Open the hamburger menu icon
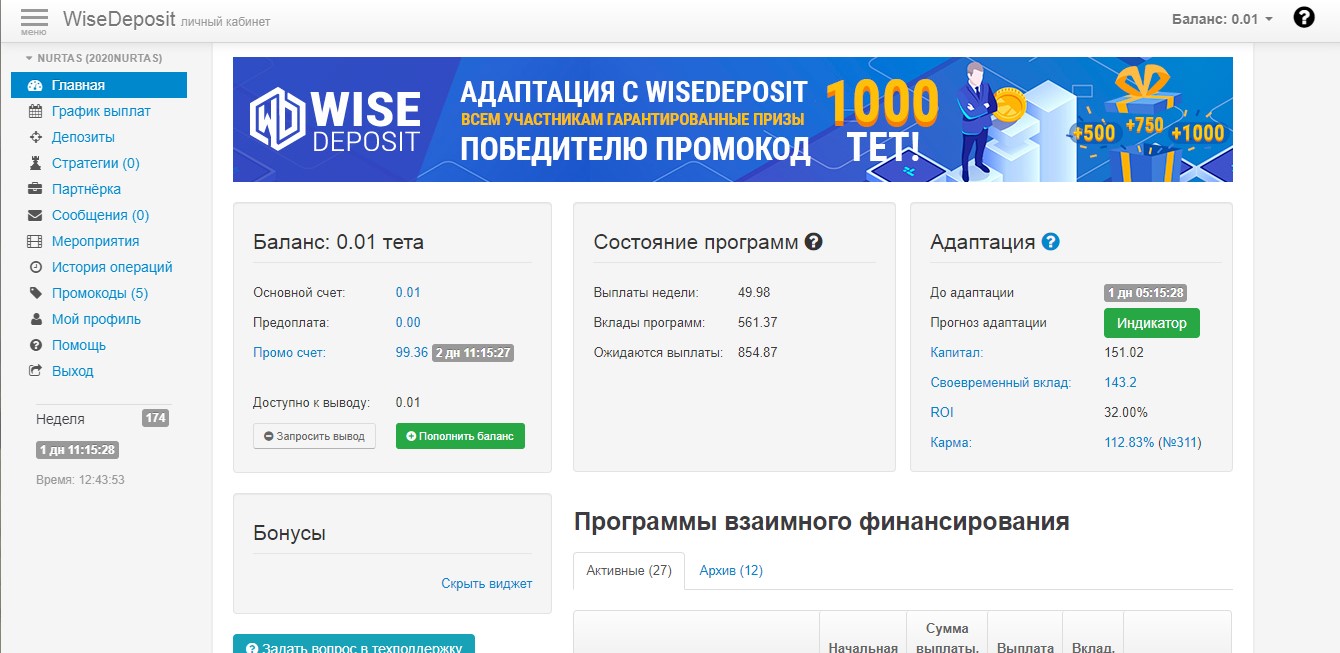The height and width of the screenshot is (653, 1340). click(x=33, y=19)
